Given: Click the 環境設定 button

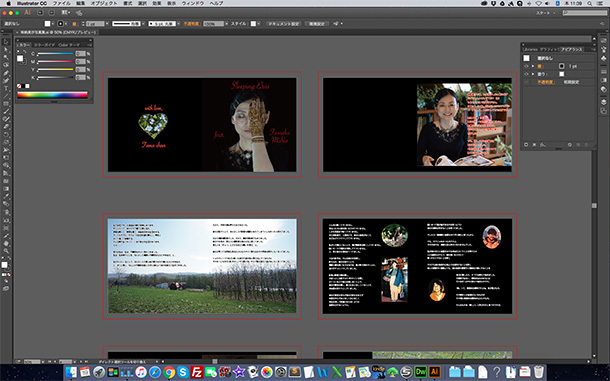Looking at the screenshot, I should pyautogui.click(x=317, y=24).
